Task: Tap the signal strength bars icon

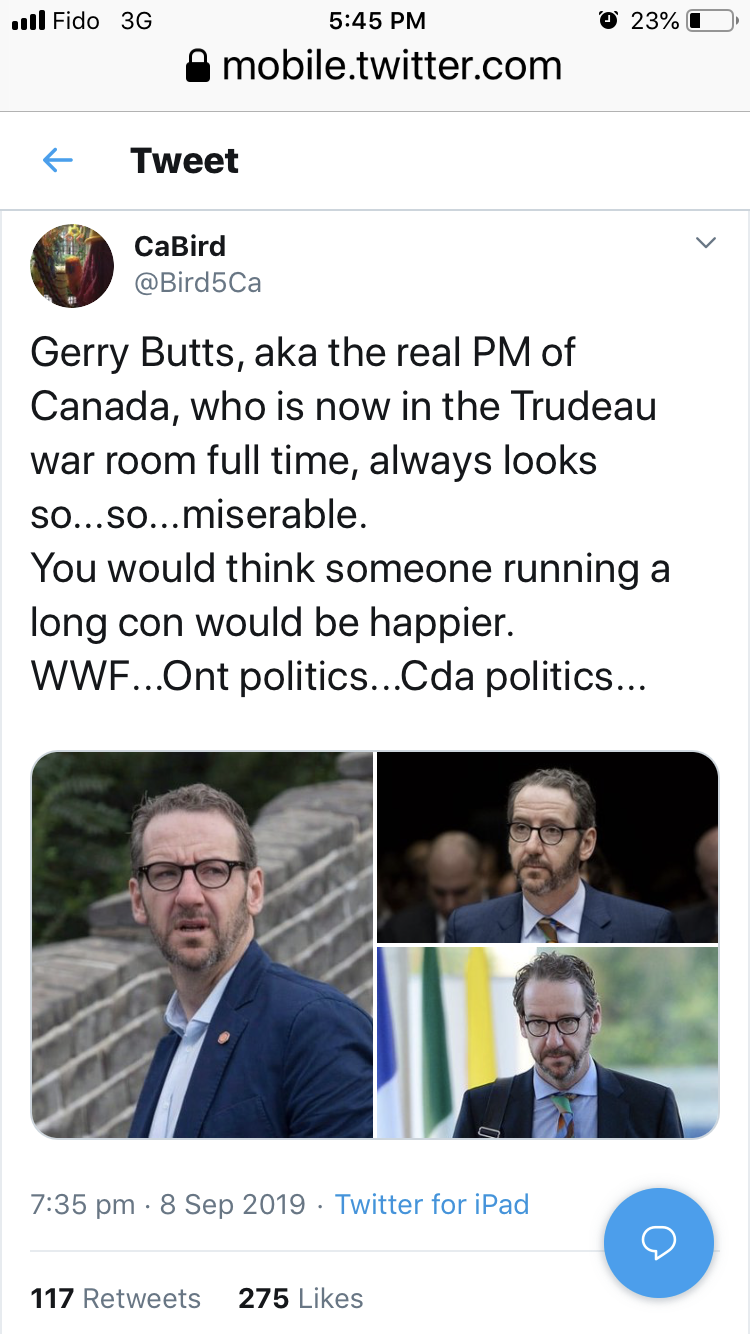Action: click(28, 20)
